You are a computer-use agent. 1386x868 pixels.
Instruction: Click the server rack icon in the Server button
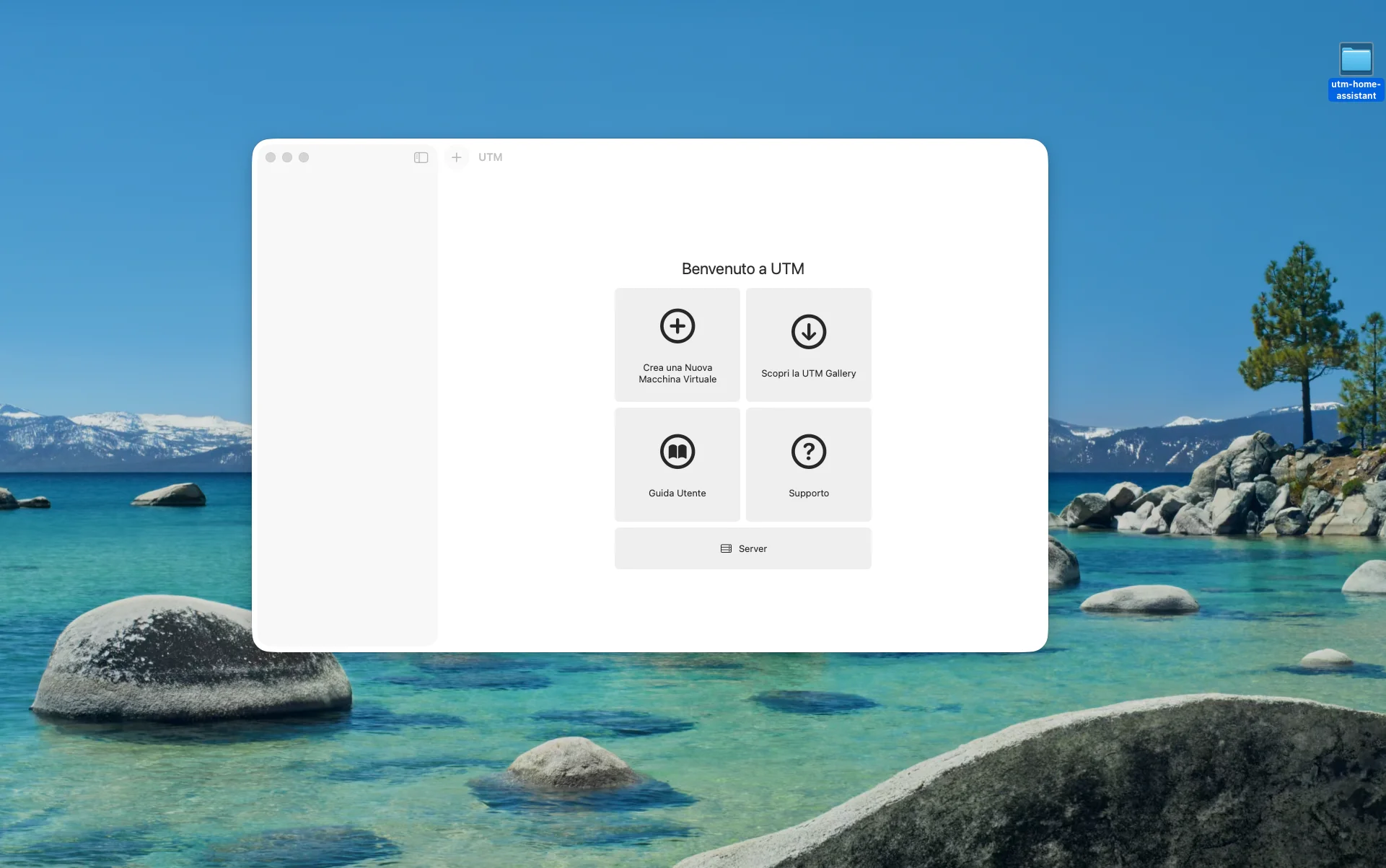725,548
